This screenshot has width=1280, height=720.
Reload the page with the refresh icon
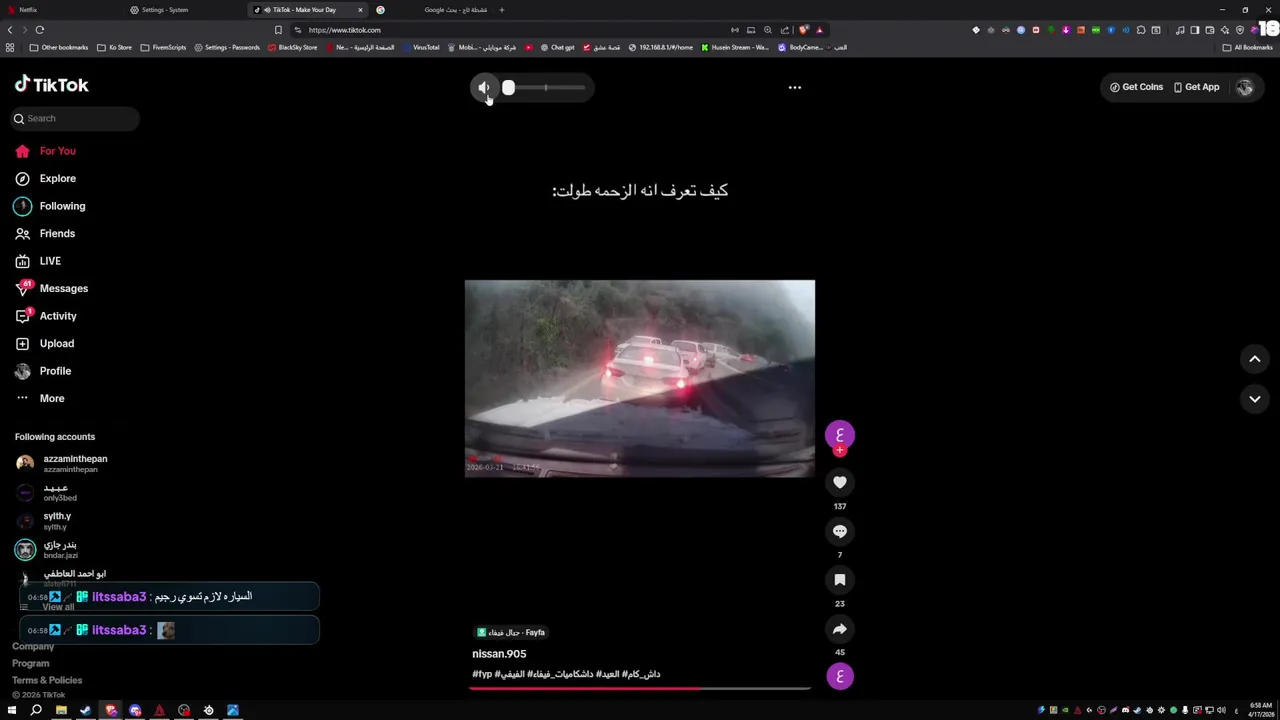point(40,30)
